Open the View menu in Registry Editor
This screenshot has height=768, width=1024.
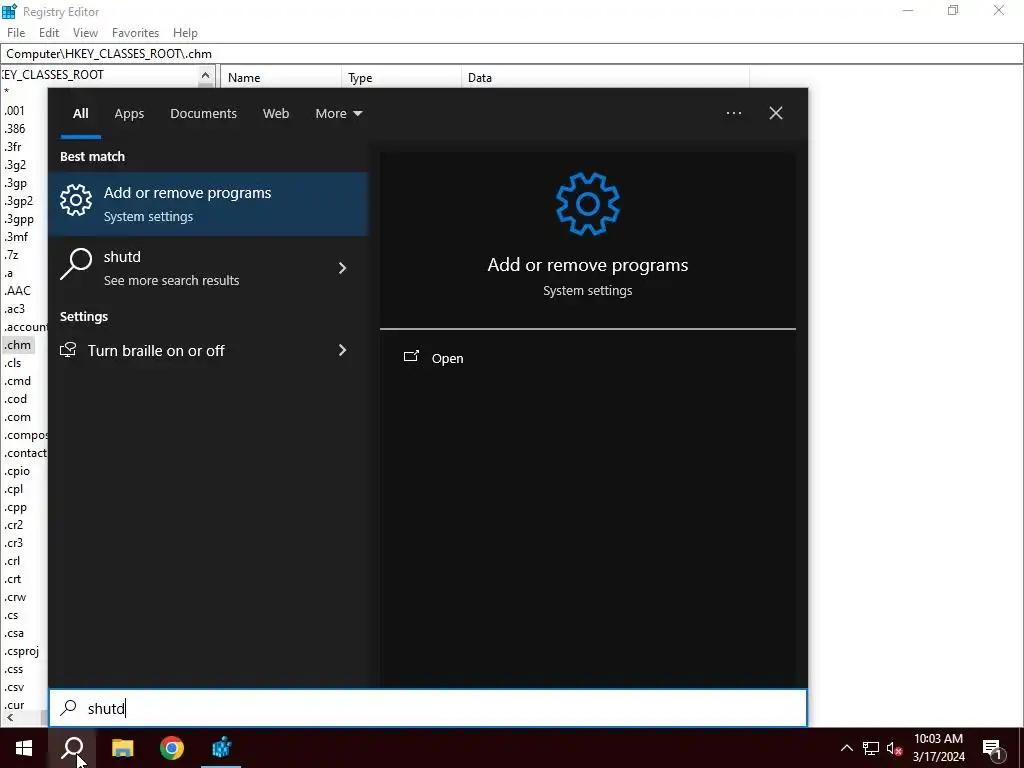point(85,33)
